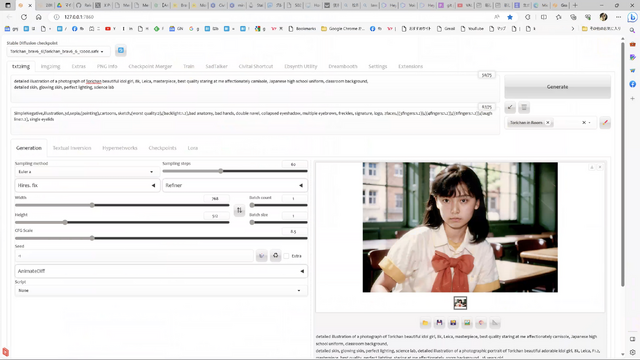Click the reuse seed recycle icon

pos(276,256)
